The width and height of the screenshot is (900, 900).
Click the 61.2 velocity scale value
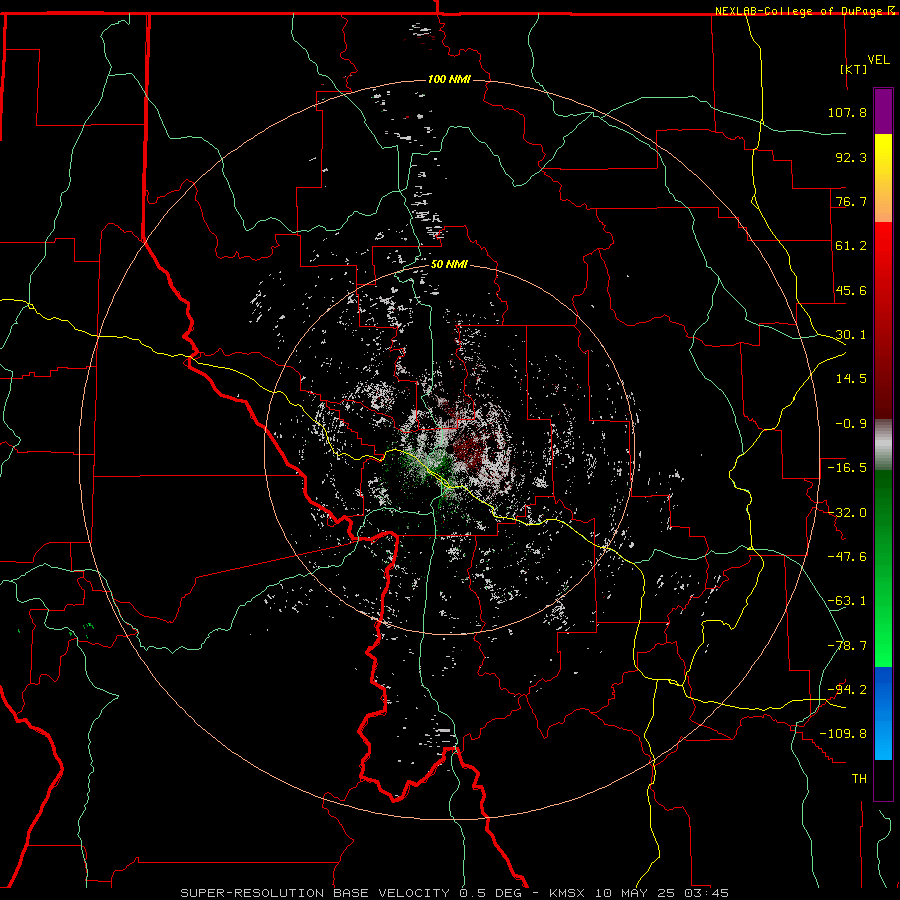coord(851,246)
